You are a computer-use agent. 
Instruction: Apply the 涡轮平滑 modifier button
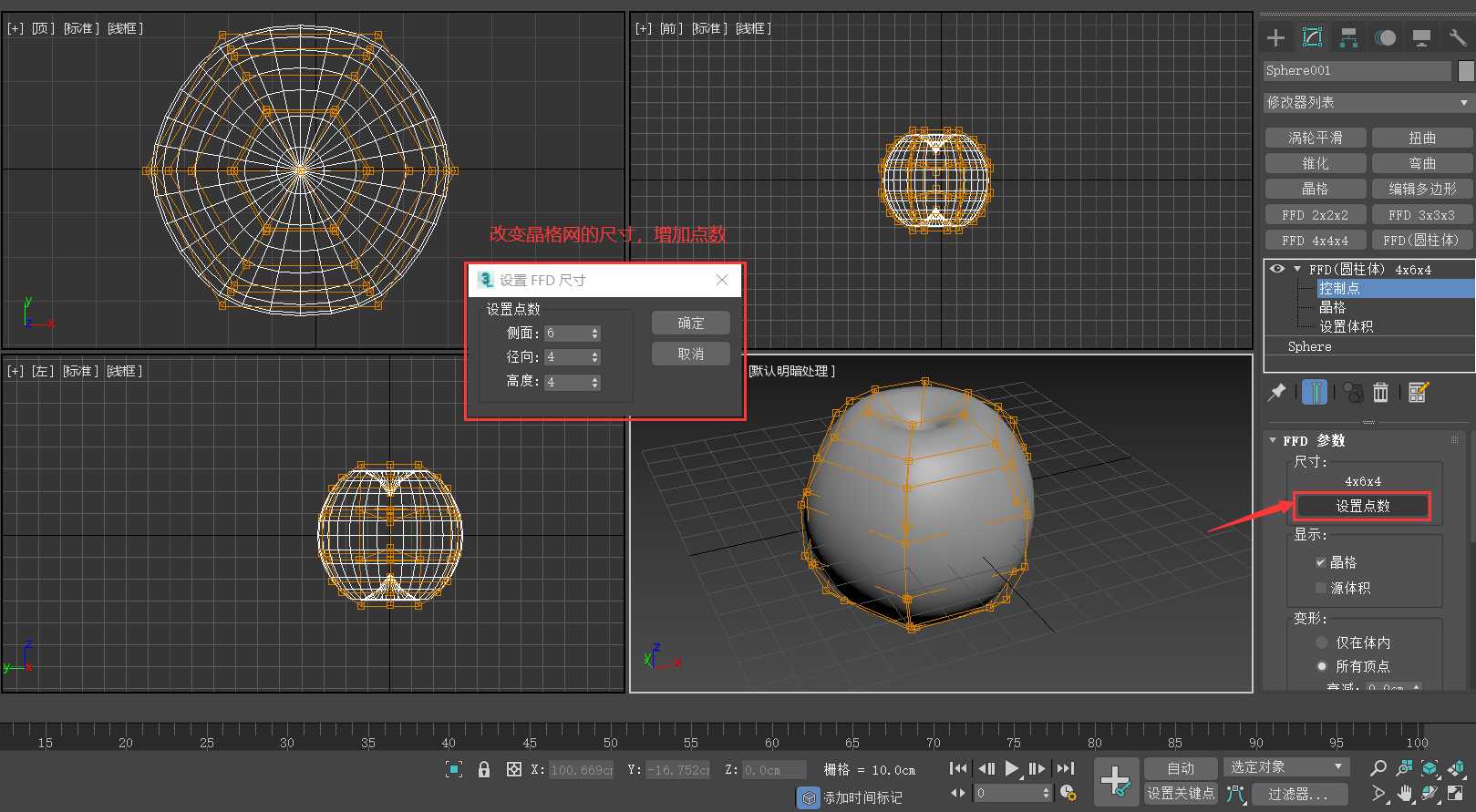[1316, 138]
